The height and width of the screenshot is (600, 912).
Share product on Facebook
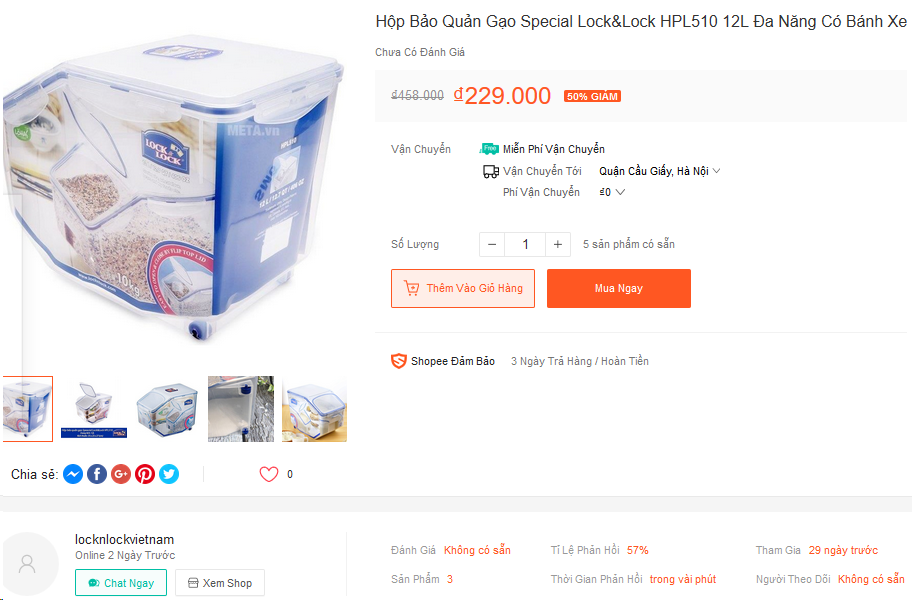97,474
